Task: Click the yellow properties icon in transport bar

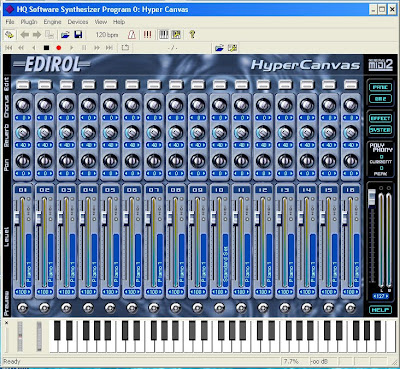Action: (x=232, y=48)
